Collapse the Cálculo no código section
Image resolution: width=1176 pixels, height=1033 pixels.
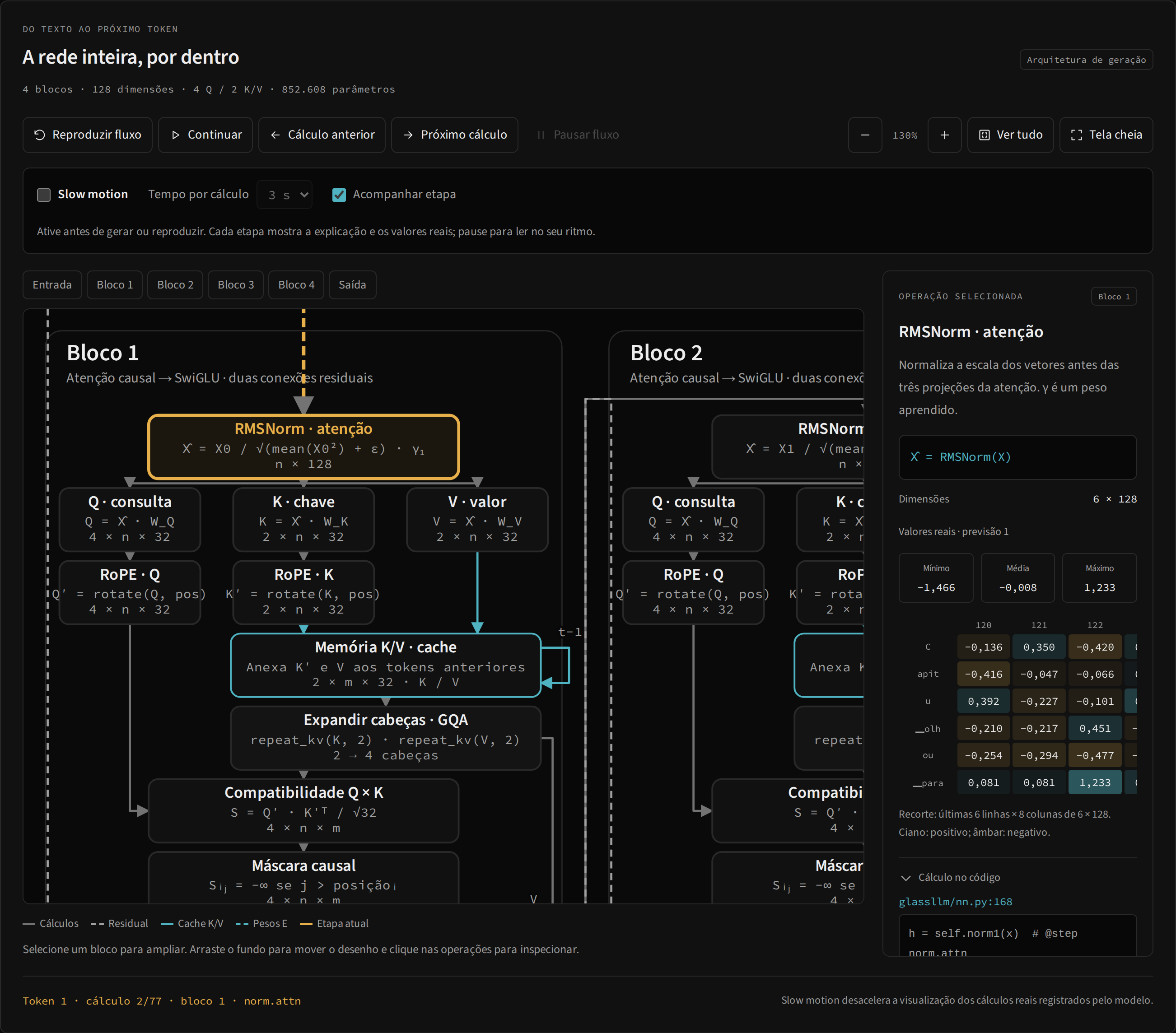click(950, 877)
